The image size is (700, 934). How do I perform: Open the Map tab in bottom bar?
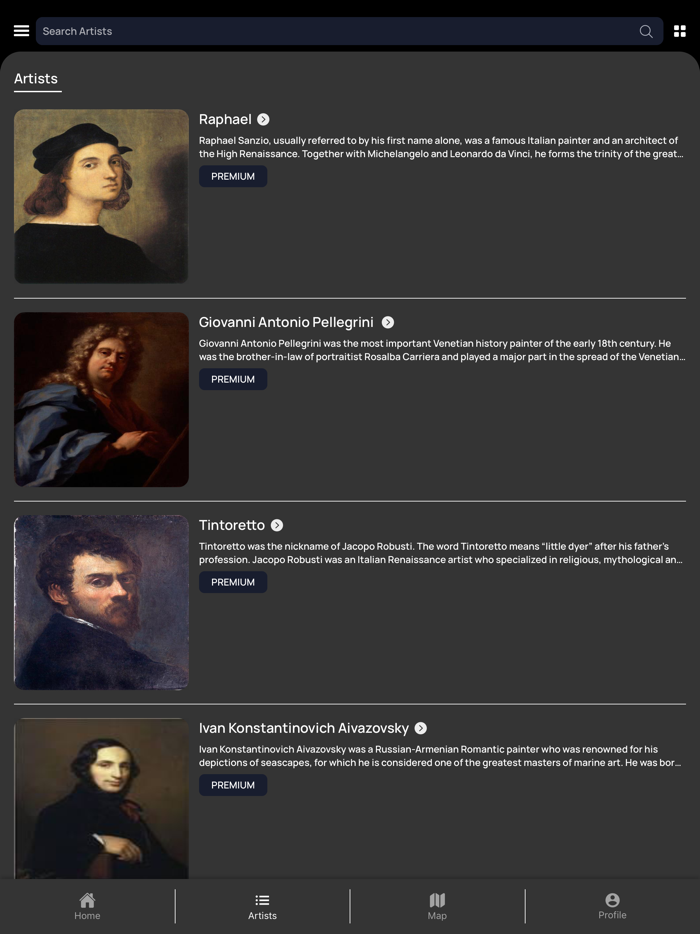click(x=437, y=907)
